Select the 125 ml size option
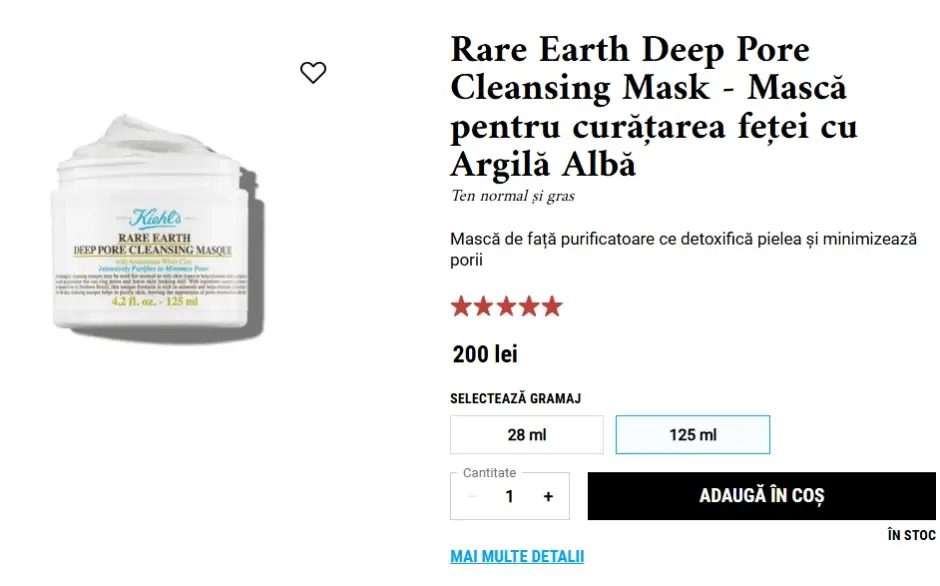Screen dimensions: 940x586 tap(692, 435)
